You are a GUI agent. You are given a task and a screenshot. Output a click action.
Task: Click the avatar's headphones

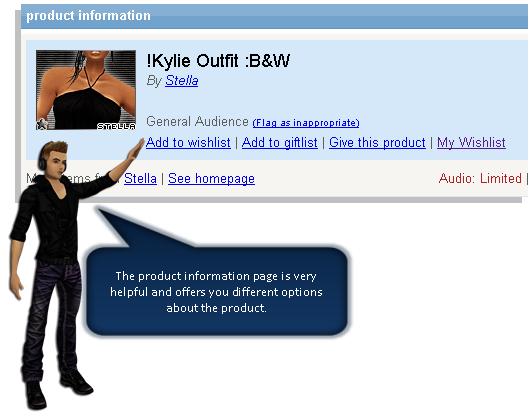(x=42, y=160)
